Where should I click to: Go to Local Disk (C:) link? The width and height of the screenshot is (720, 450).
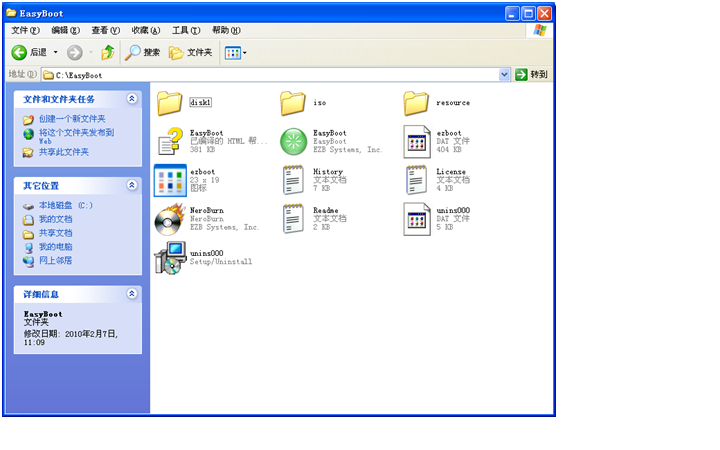coord(66,205)
